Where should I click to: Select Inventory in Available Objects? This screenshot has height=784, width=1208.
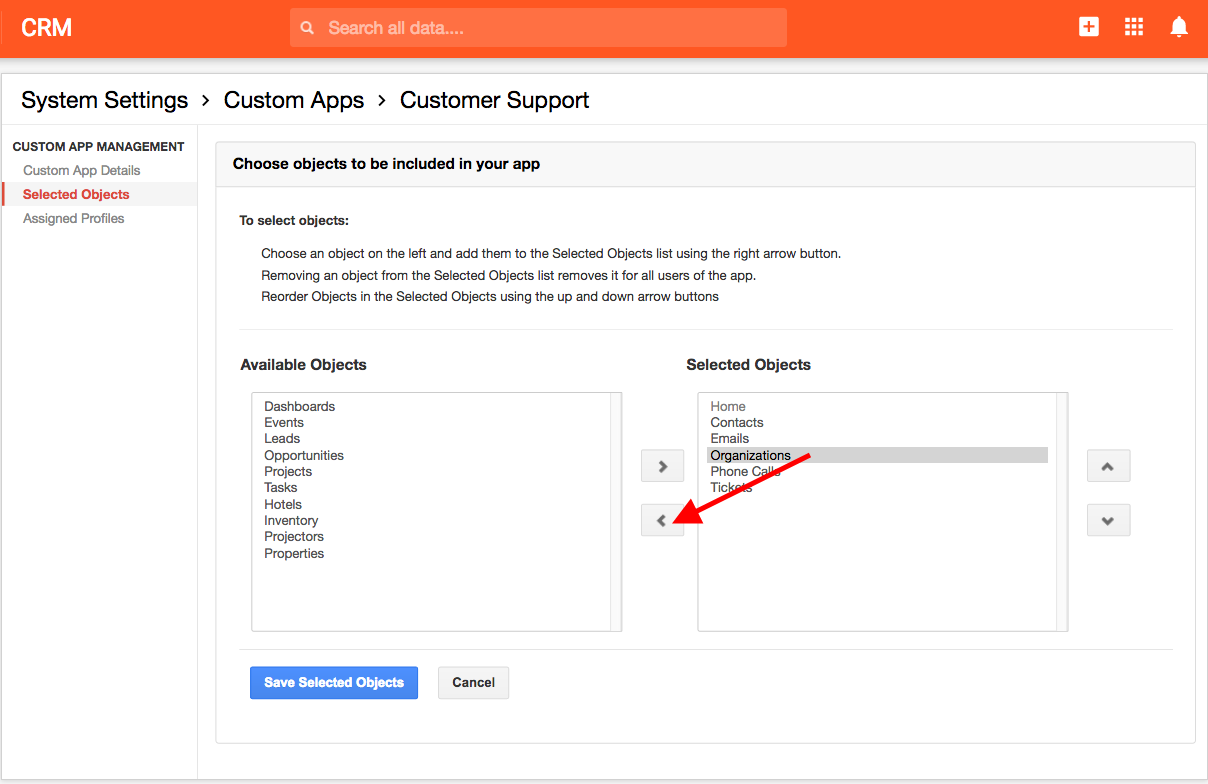point(291,520)
